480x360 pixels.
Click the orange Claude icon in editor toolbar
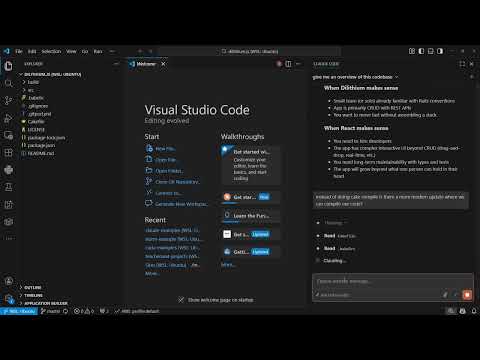(279, 64)
